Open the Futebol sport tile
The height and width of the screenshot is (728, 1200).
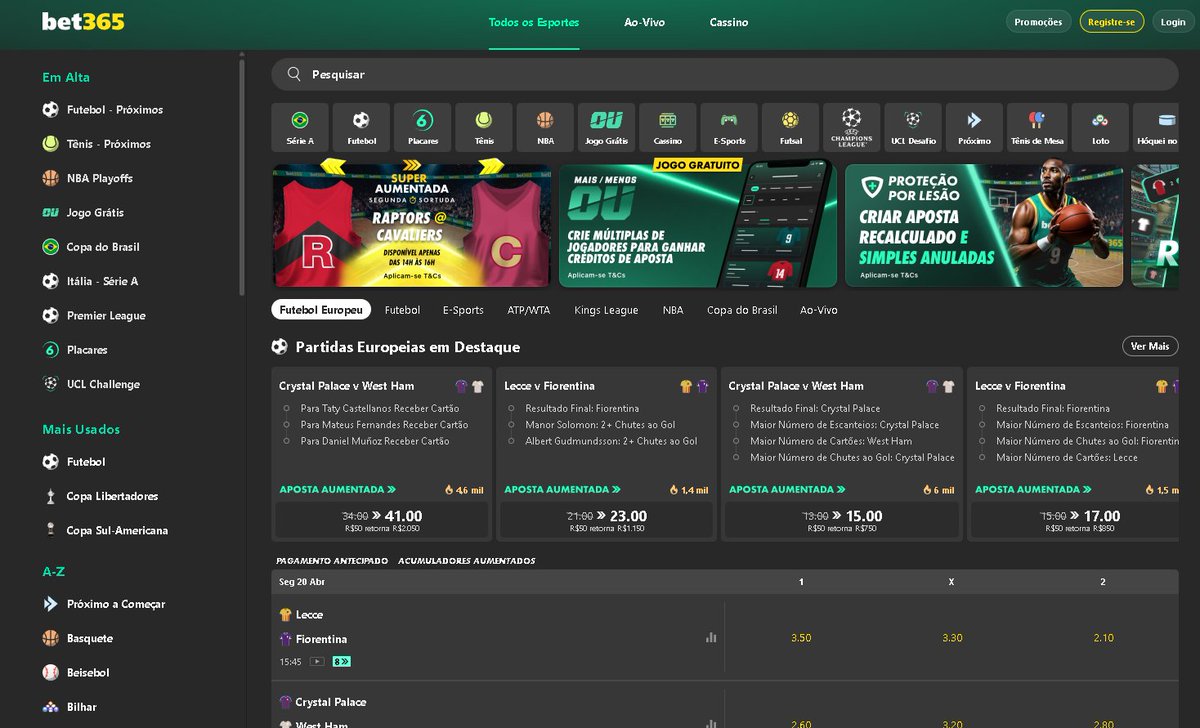(361, 128)
